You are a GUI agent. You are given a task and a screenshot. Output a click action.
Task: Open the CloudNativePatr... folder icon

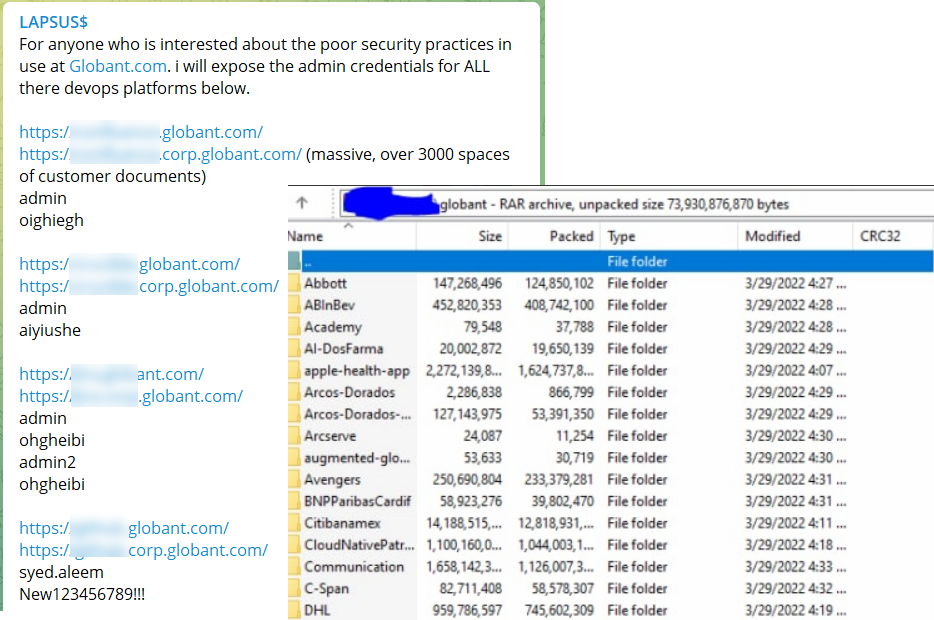coord(294,545)
